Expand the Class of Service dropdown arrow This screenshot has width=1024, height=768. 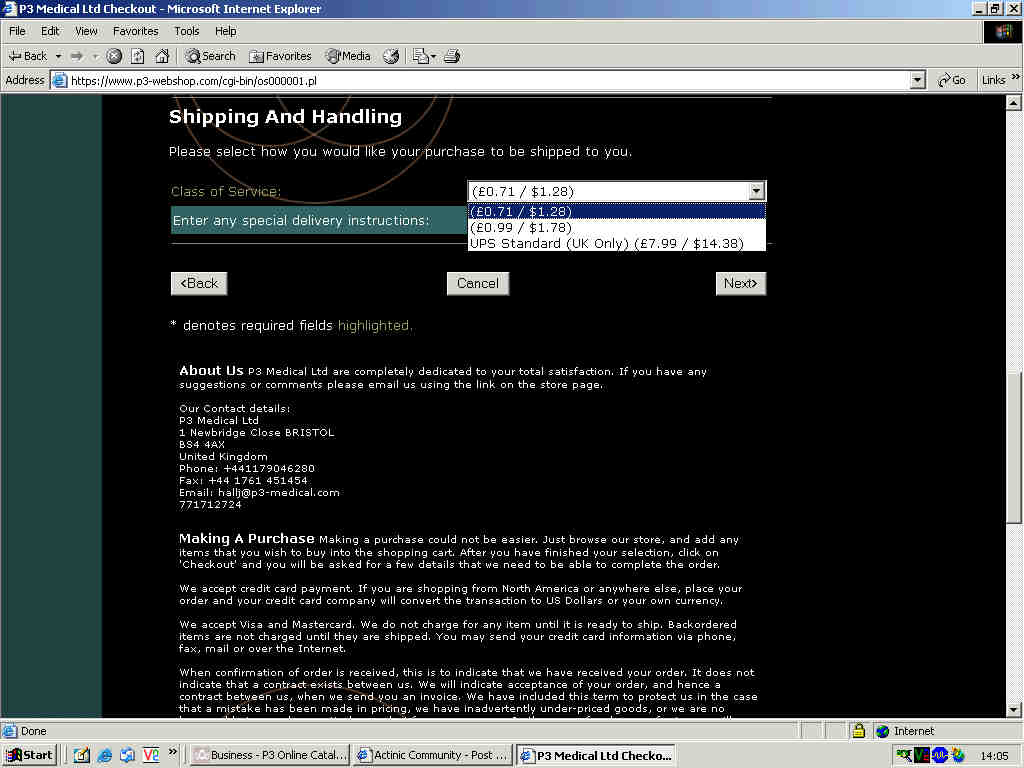click(756, 191)
